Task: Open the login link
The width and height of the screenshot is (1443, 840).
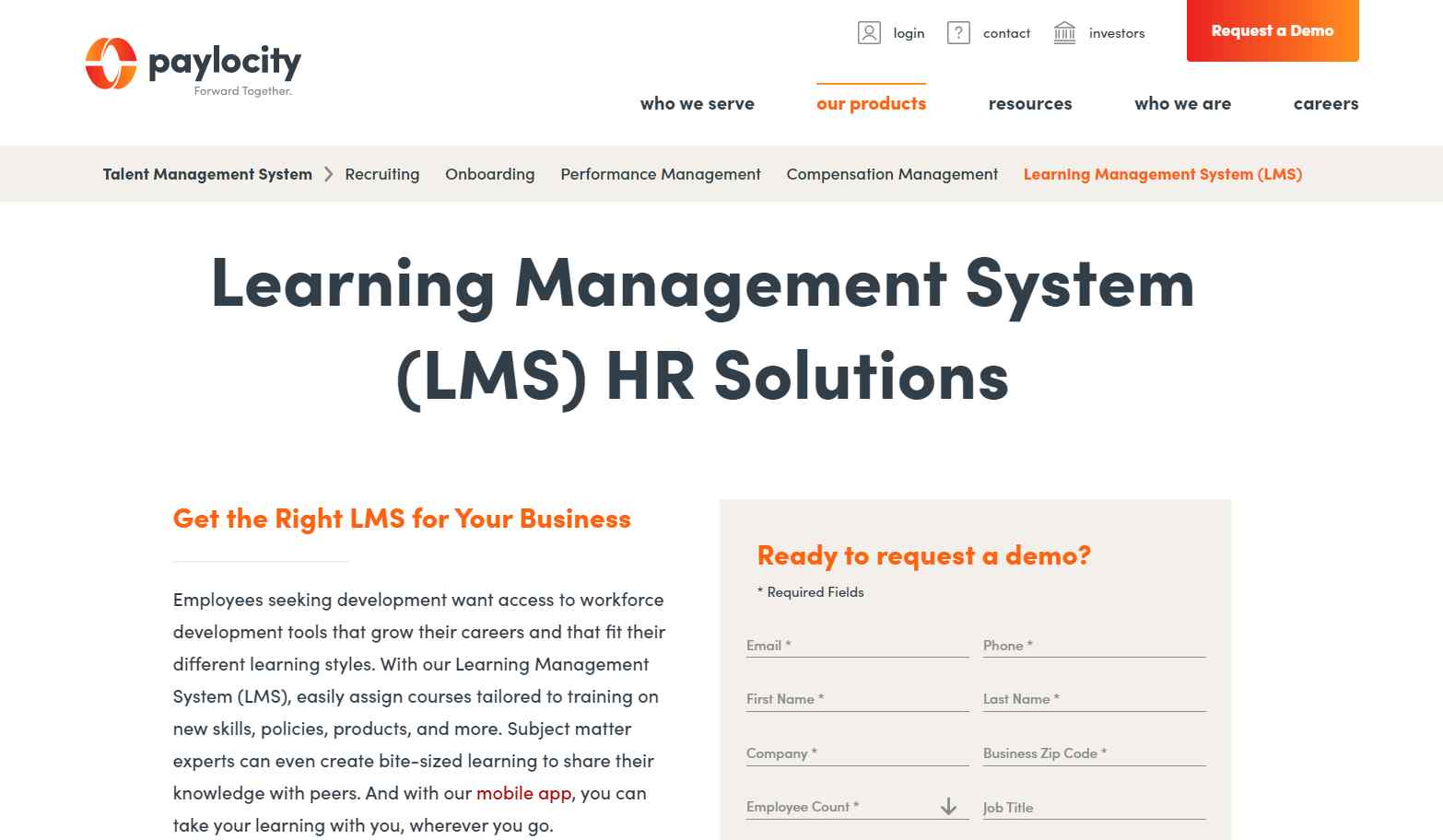Action: (909, 33)
